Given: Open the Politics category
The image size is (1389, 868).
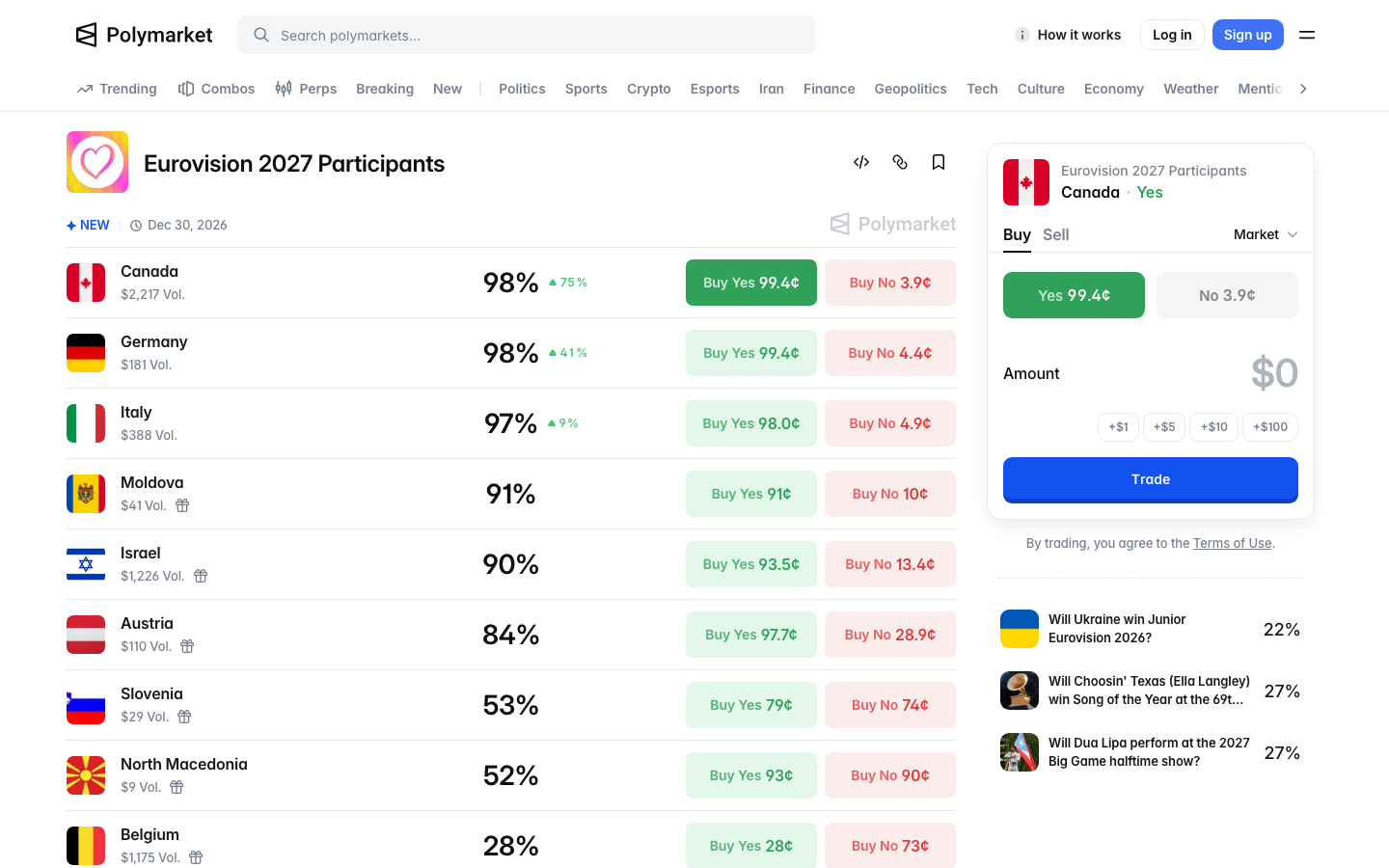Looking at the screenshot, I should [x=522, y=89].
